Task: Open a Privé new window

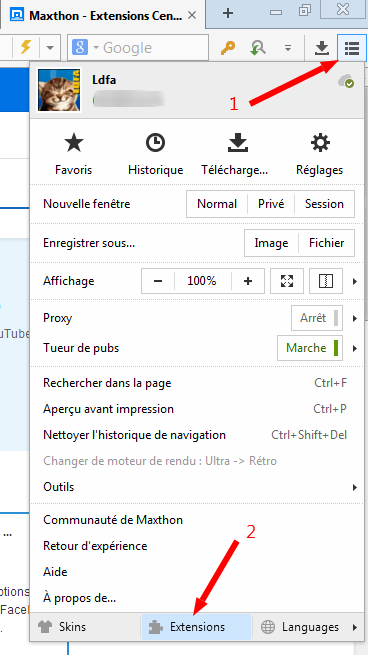Action: pos(271,204)
